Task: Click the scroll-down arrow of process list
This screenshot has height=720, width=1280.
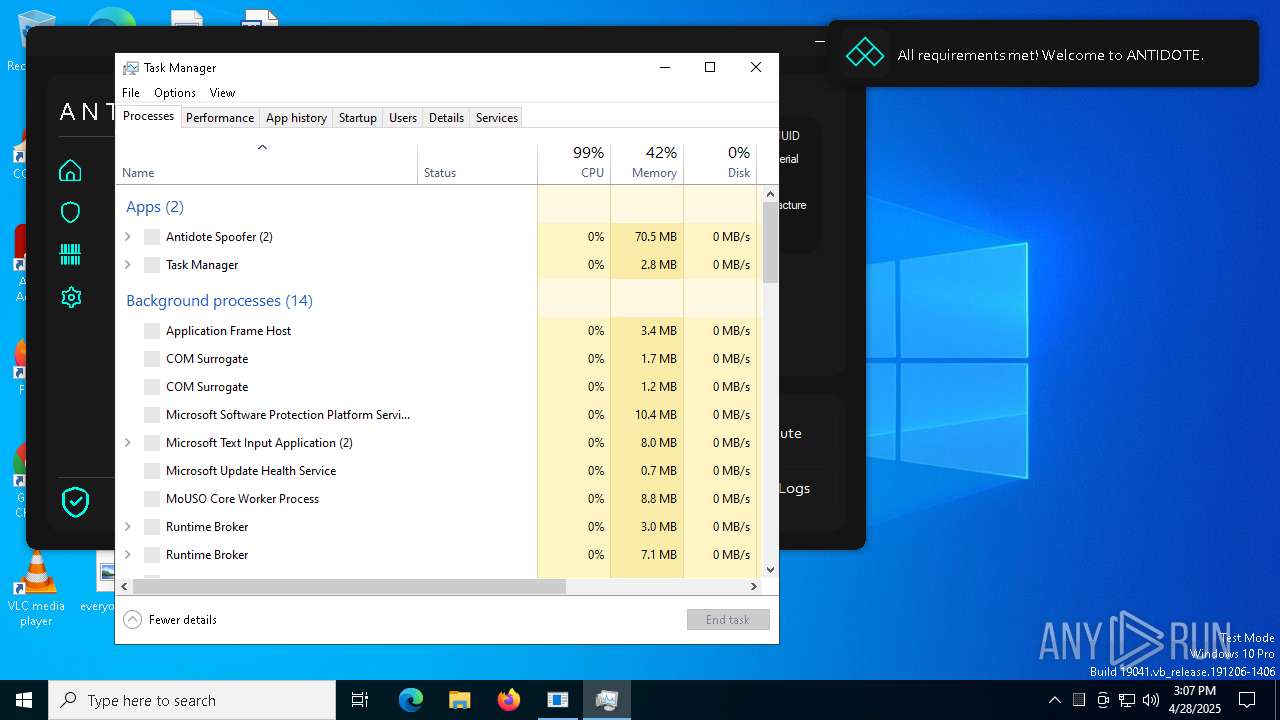Action: (770, 570)
